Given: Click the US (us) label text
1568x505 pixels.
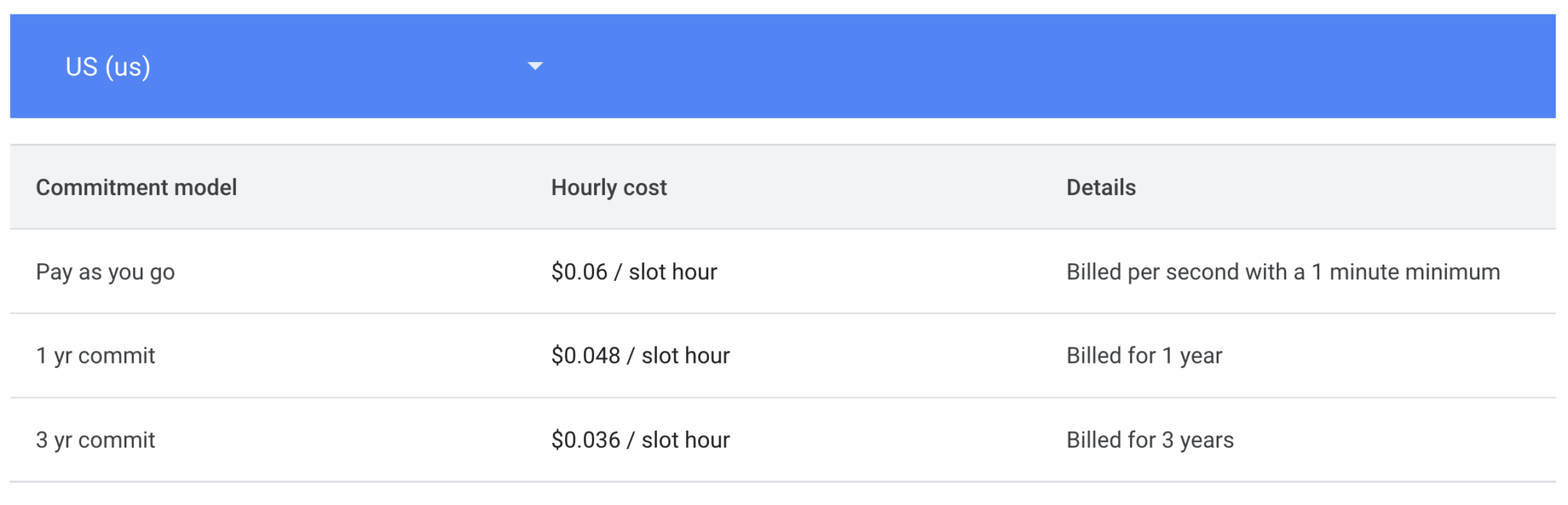Looking at the screenshot, I should [107, 67].
